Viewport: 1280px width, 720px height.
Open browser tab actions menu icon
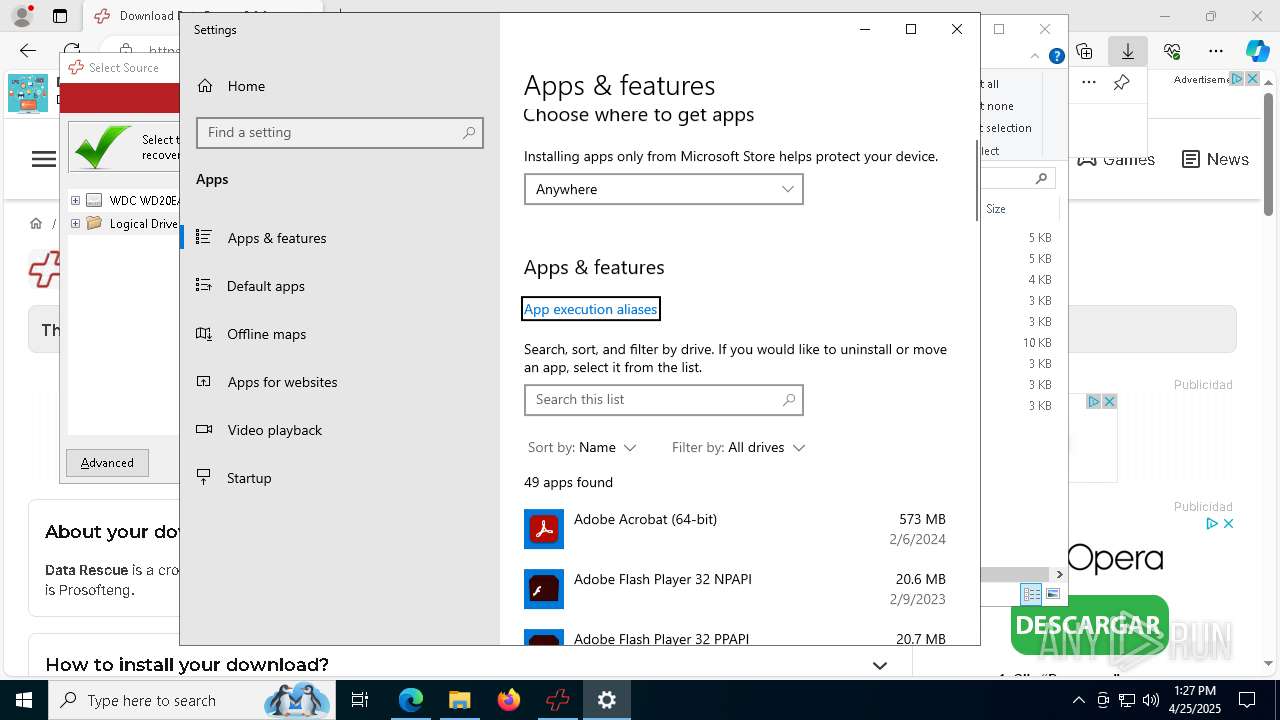60,16
